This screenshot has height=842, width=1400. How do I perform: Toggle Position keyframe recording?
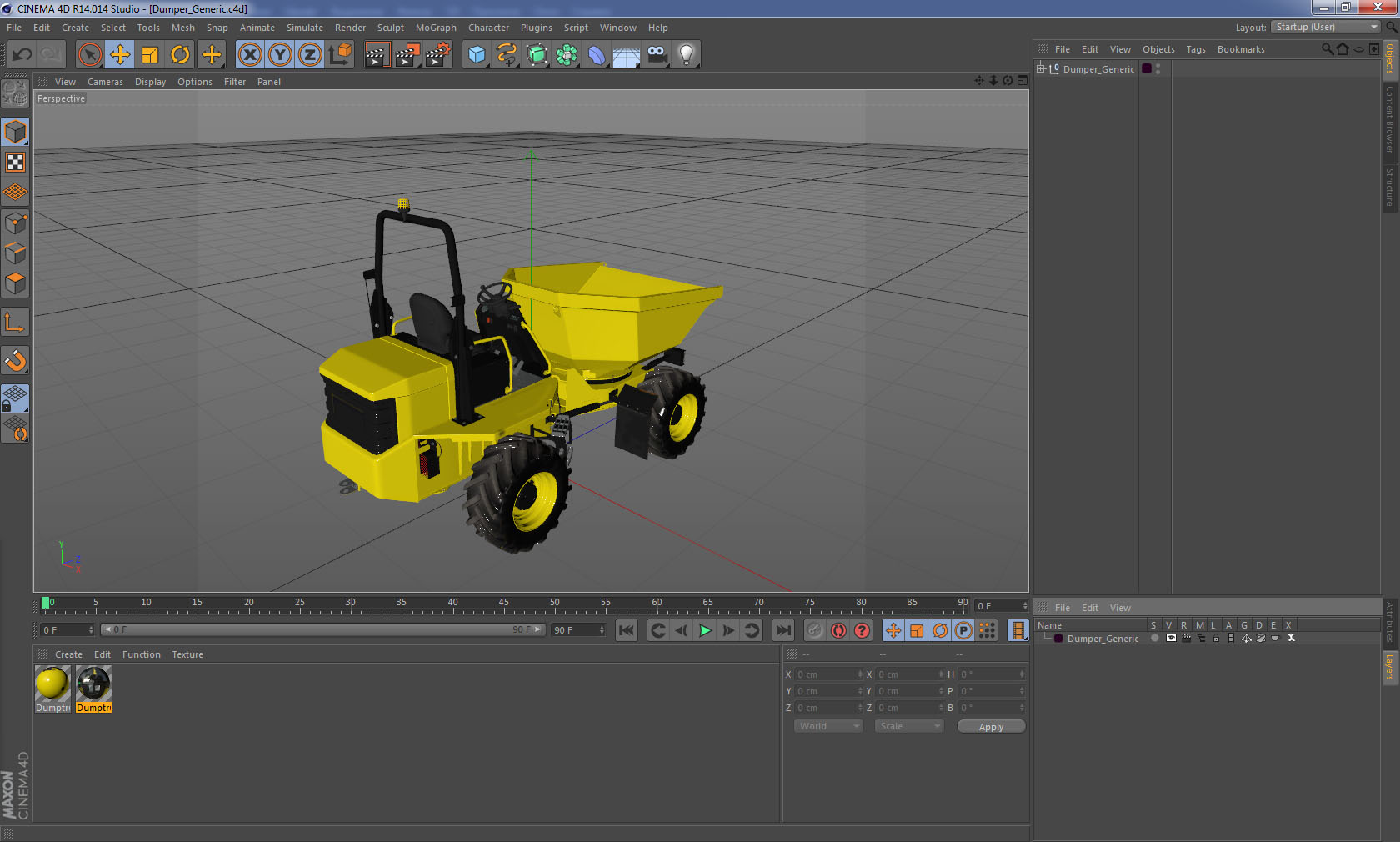(x=893, y=630)
